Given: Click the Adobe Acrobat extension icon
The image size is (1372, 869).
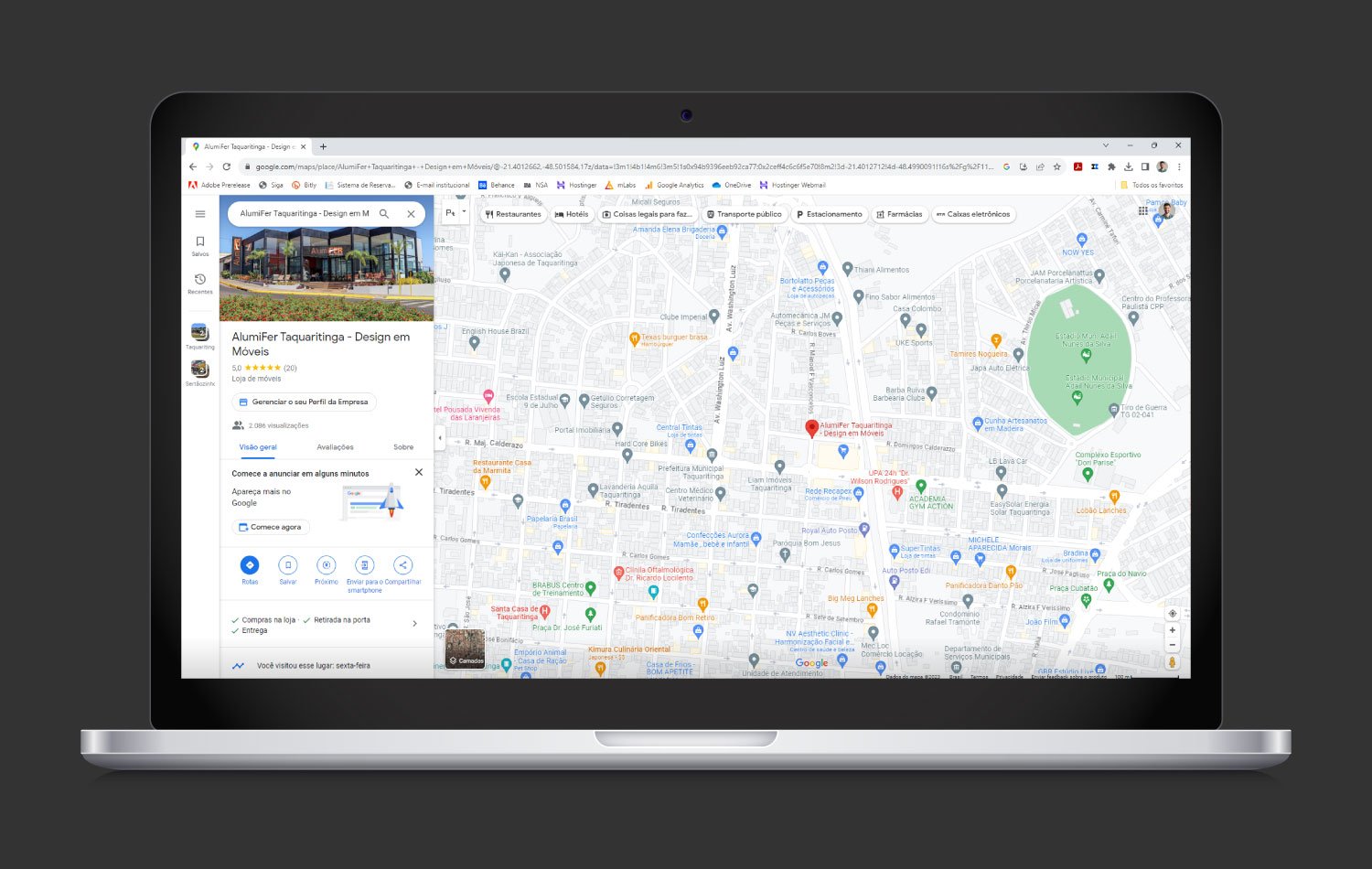Looking at the screenshot, I should (x=1077, y=166).
